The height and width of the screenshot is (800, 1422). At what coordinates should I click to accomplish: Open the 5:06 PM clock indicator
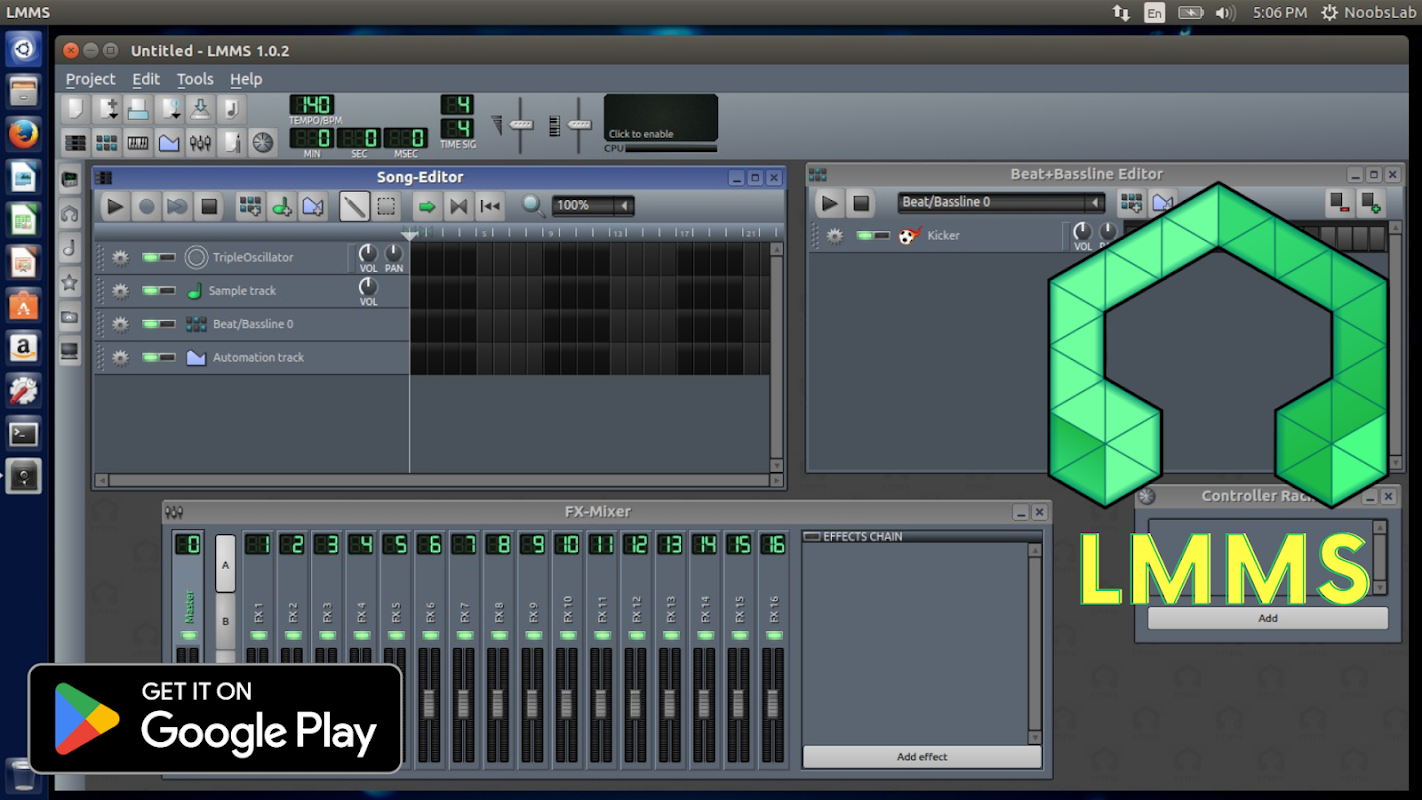tap(1280, 13)
